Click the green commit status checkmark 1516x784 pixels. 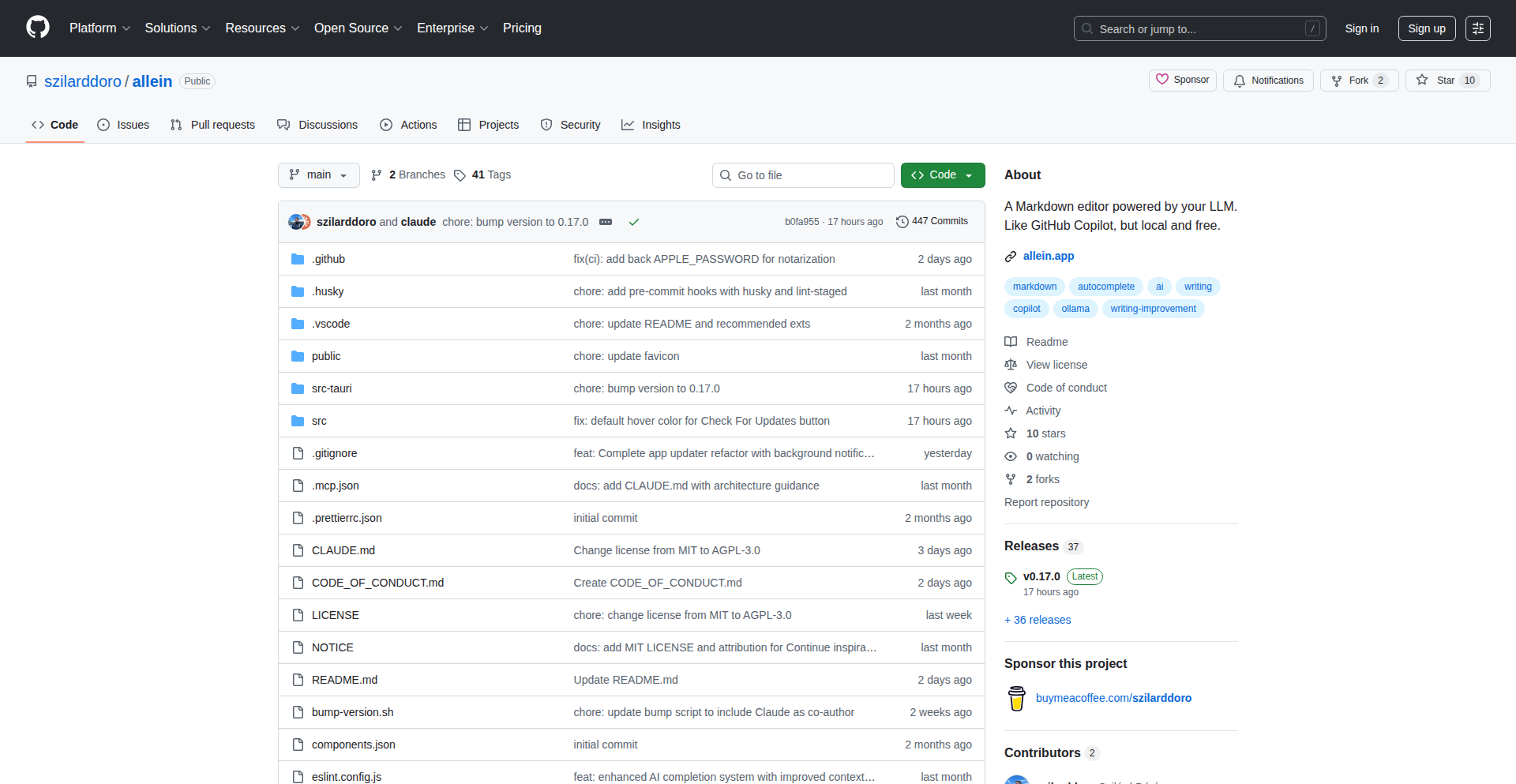tap(634, 222)
